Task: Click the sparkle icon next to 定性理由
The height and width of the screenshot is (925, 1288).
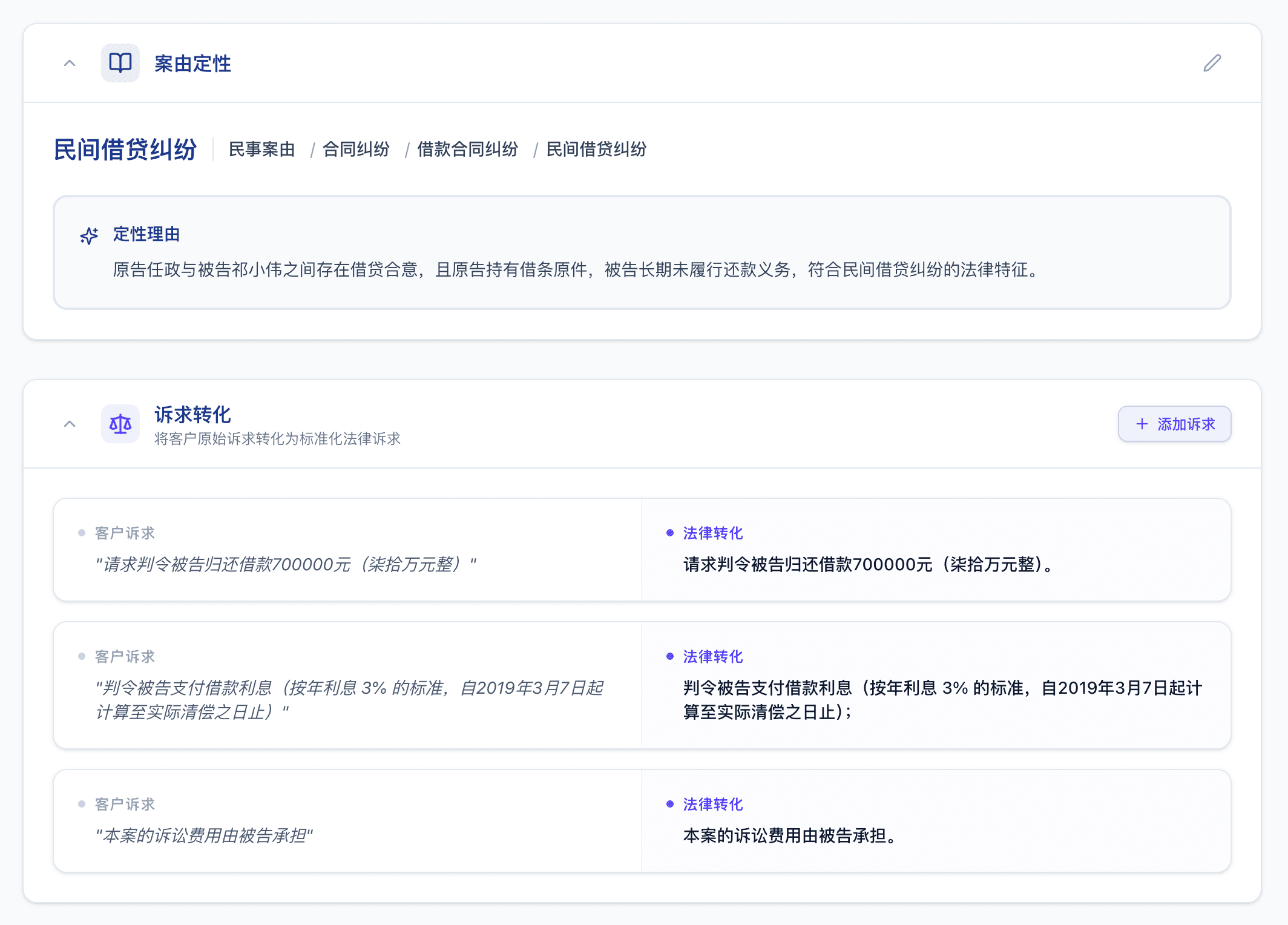Action: pyautogui.click(x=89, y=235)
